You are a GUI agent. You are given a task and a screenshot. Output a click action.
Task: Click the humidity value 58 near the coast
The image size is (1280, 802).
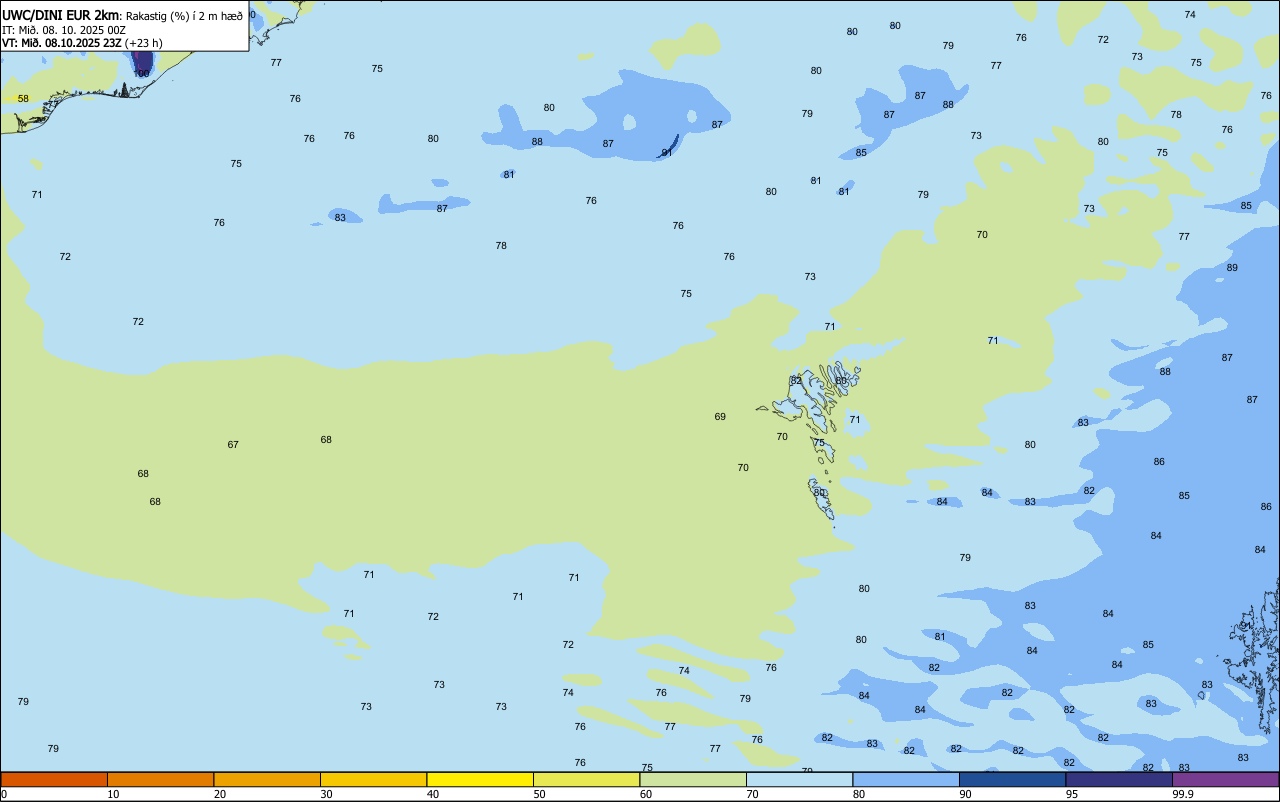[x=23, y=99]
